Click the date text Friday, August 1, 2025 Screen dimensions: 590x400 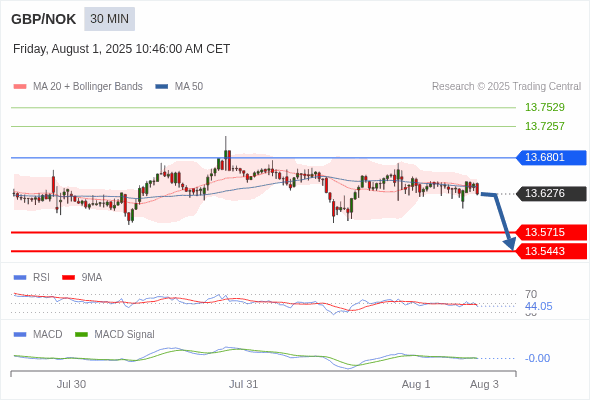coord(72,49)
